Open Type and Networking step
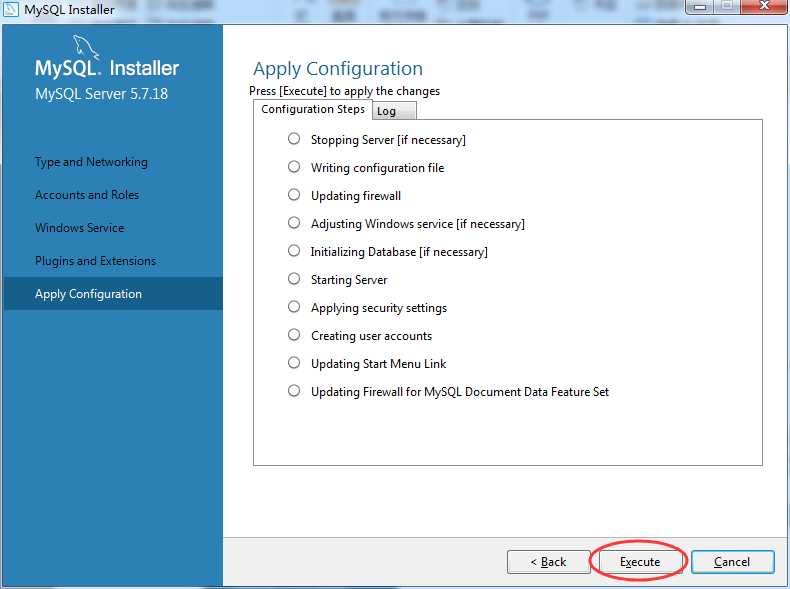The height and width of the screenshot is (589, 790). pyautogui.click(x=91, y=162)
